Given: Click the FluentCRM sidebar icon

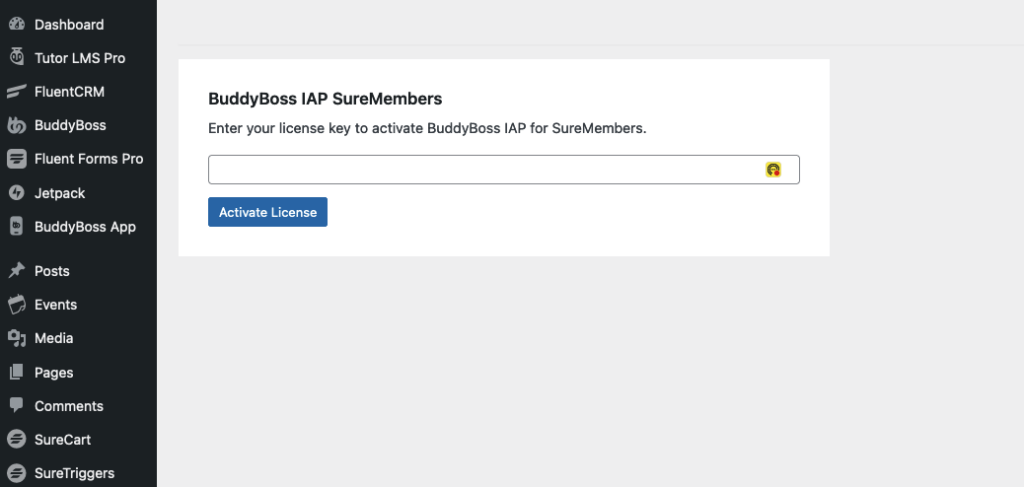Looking at the screenshot, I should (16, 92).
